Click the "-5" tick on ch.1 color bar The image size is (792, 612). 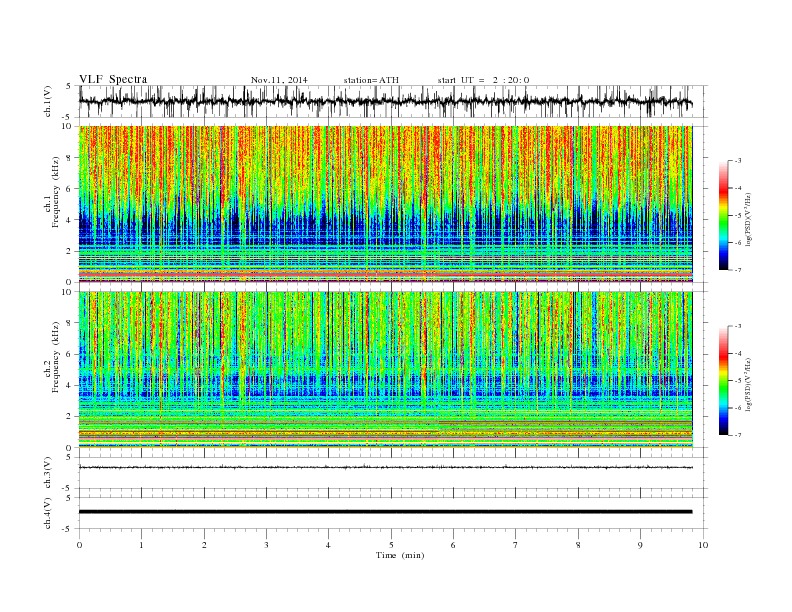coord(737,216)
